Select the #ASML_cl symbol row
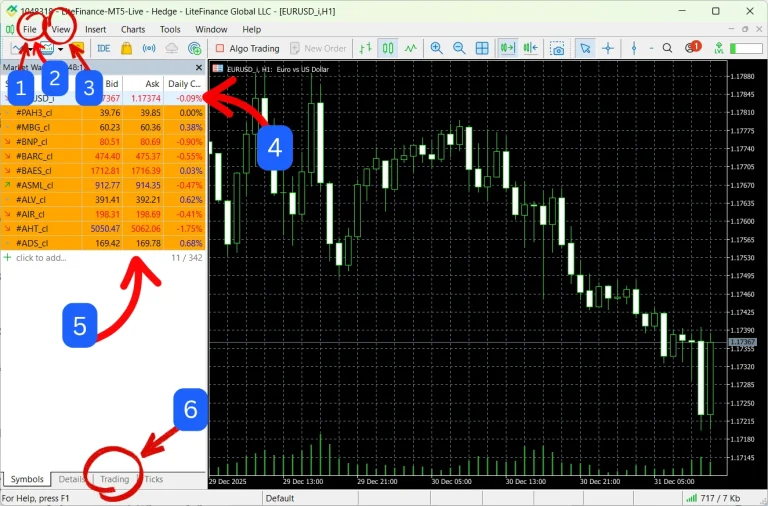The width and height of the screenshot is (768, 506). click(103, 185)
